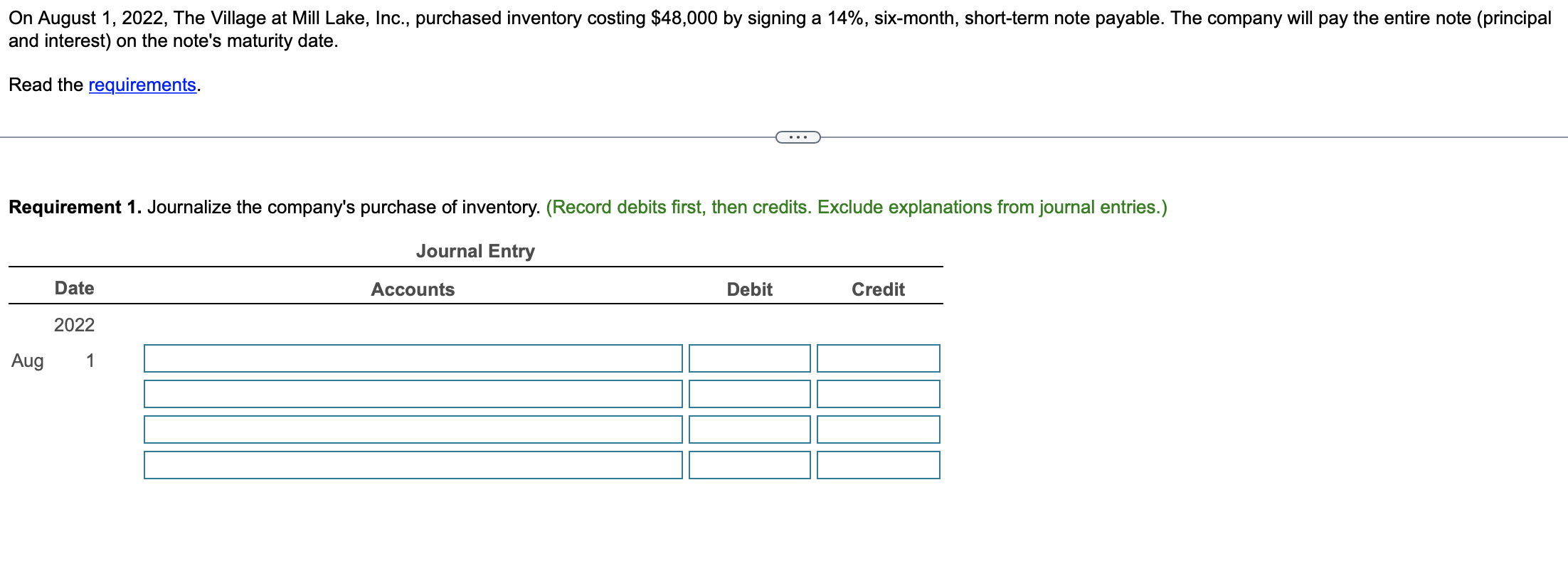Screen dimensions: 1568x566
Task: Click the first Credit entry box
Action: tap(879, 358)
